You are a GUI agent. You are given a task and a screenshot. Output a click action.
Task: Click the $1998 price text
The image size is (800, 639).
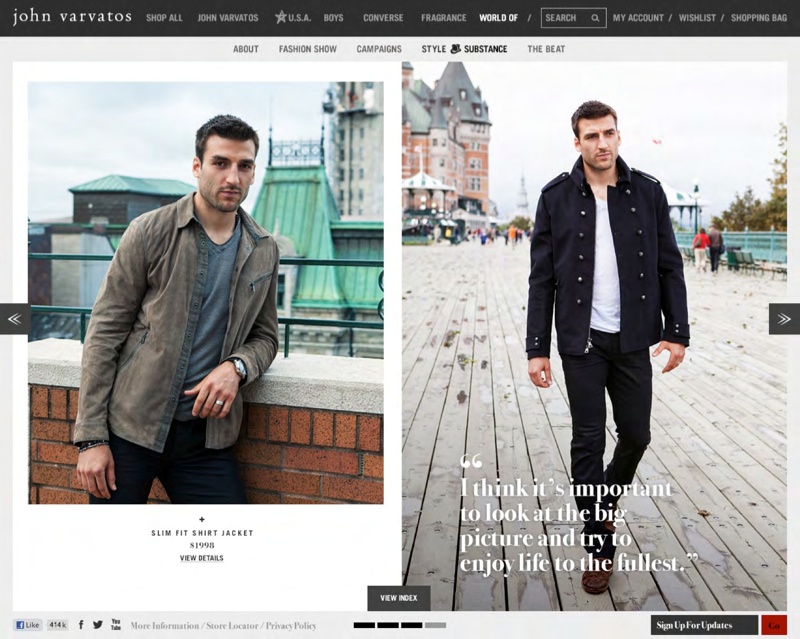(202, 545)
